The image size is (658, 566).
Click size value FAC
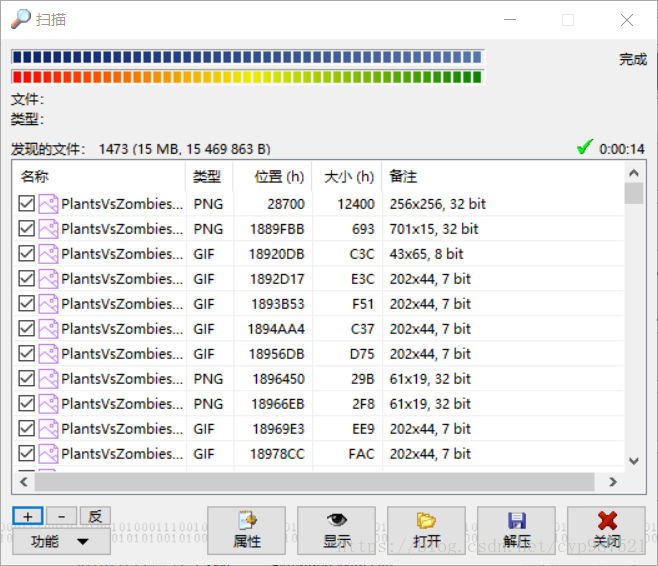click(x=361, y=454)
